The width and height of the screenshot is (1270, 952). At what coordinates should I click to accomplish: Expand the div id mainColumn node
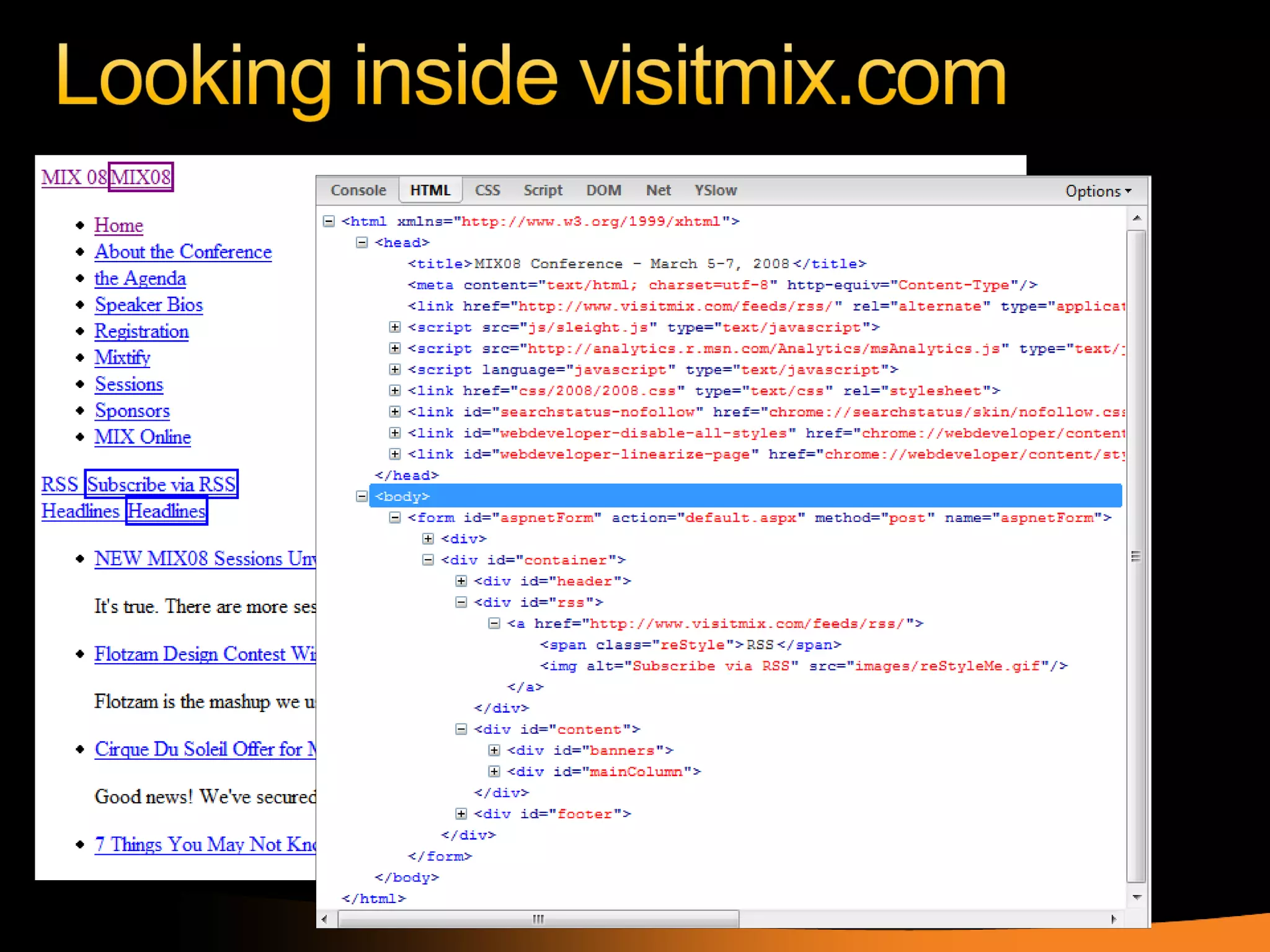(494, 771)
